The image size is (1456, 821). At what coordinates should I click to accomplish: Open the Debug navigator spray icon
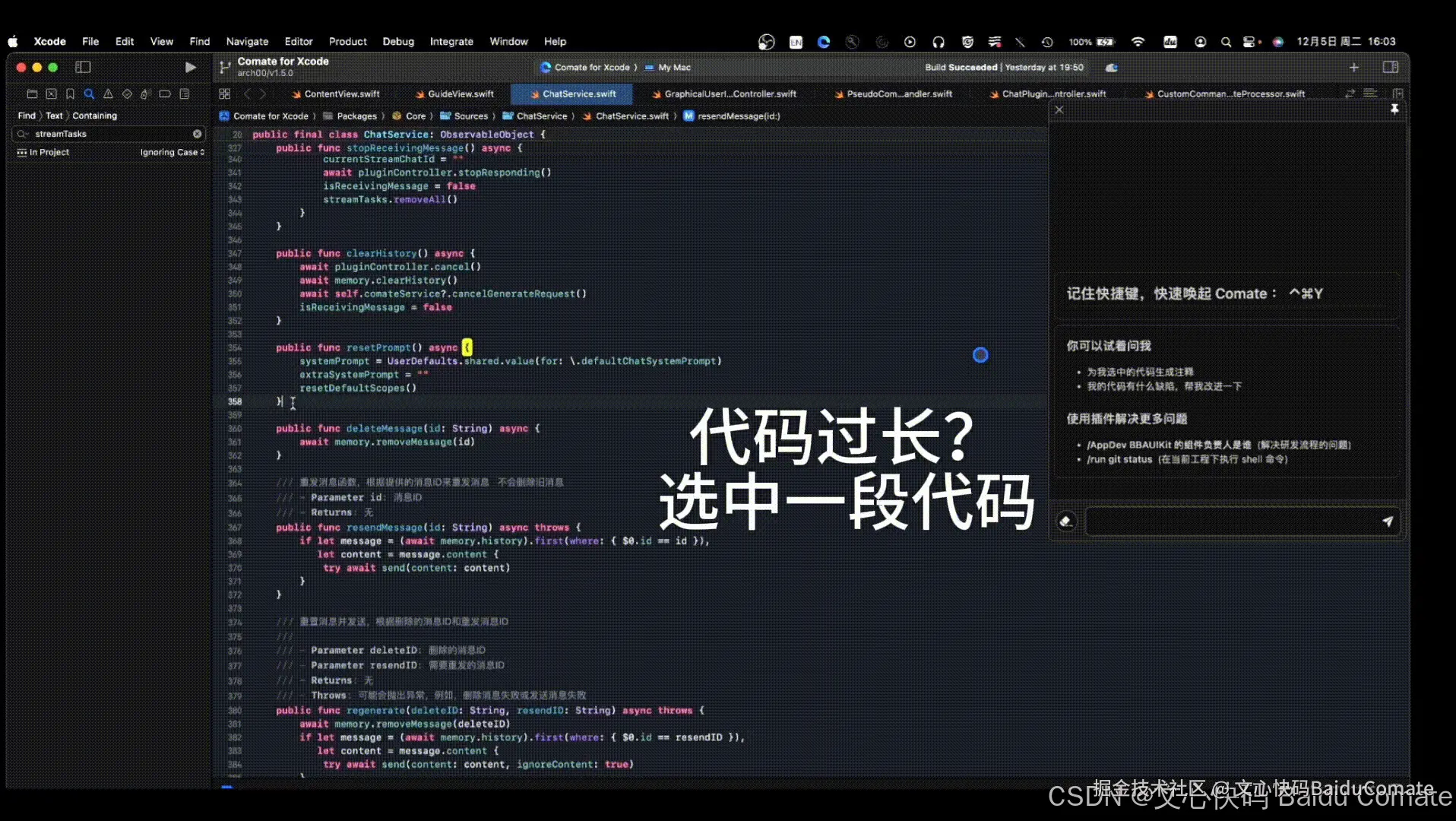tap(145, 94)
